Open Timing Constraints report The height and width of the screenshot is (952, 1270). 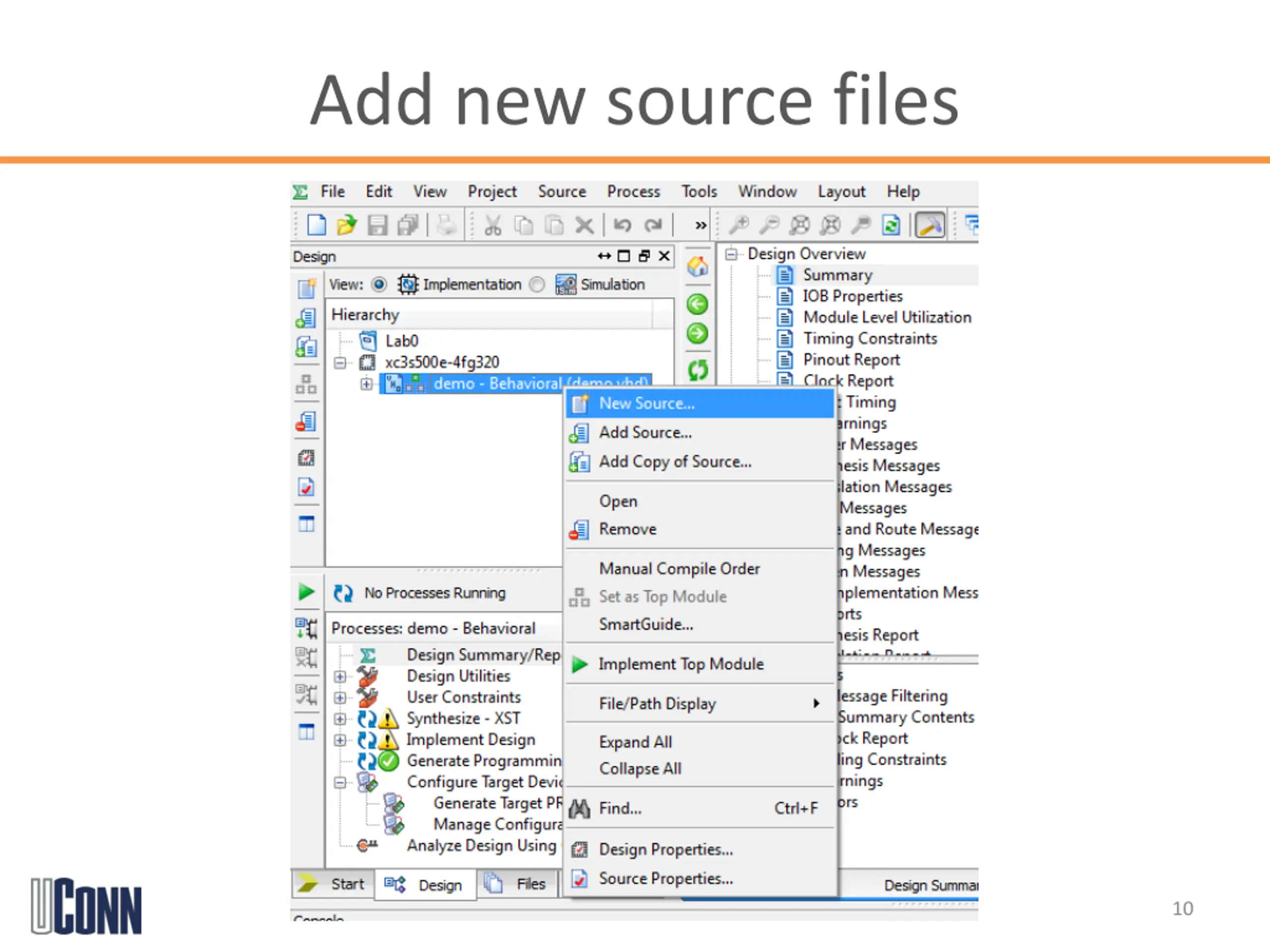[x=870, y=339]
